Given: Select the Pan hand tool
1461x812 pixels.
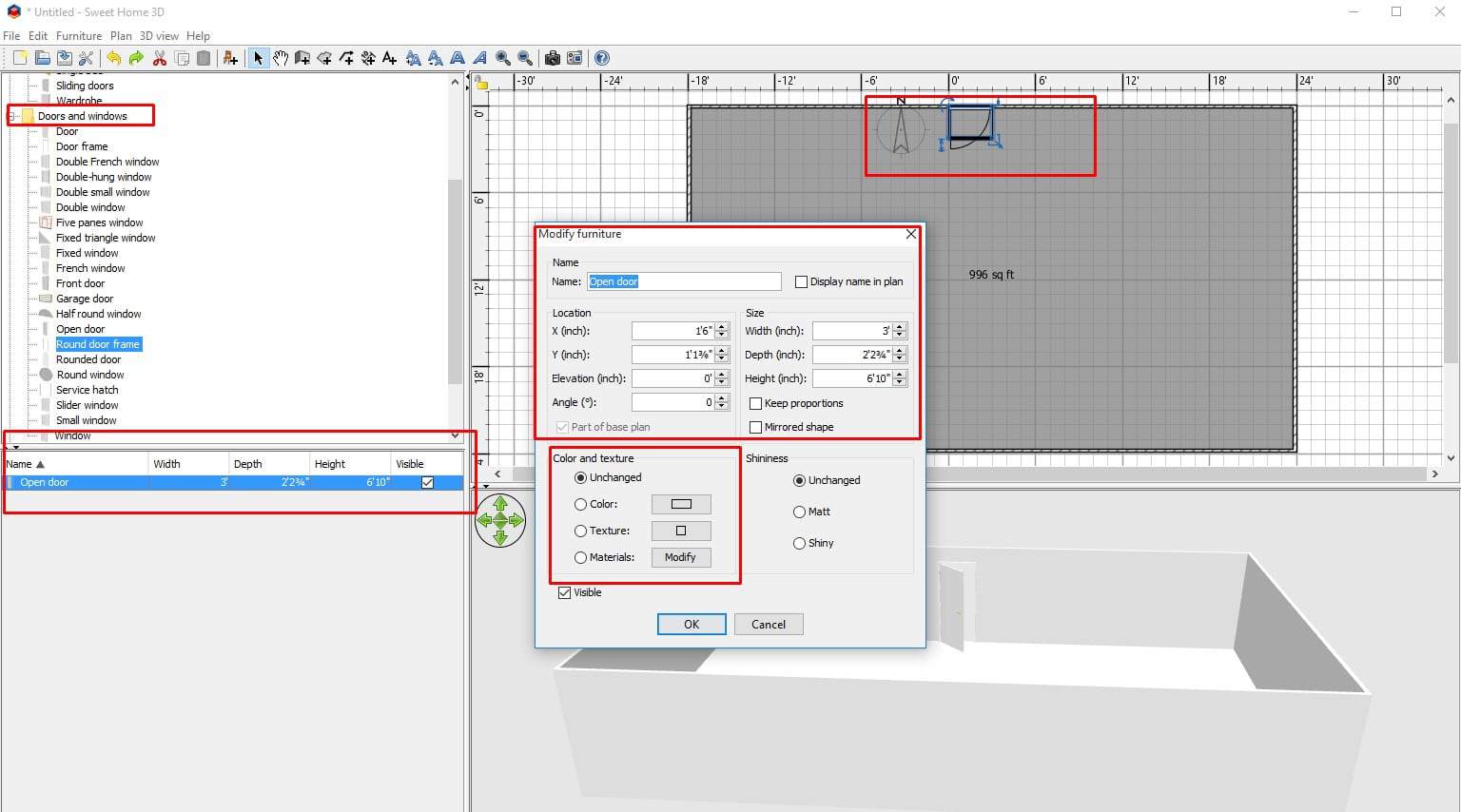Looking at the screenshot, I should click(281, 58).
